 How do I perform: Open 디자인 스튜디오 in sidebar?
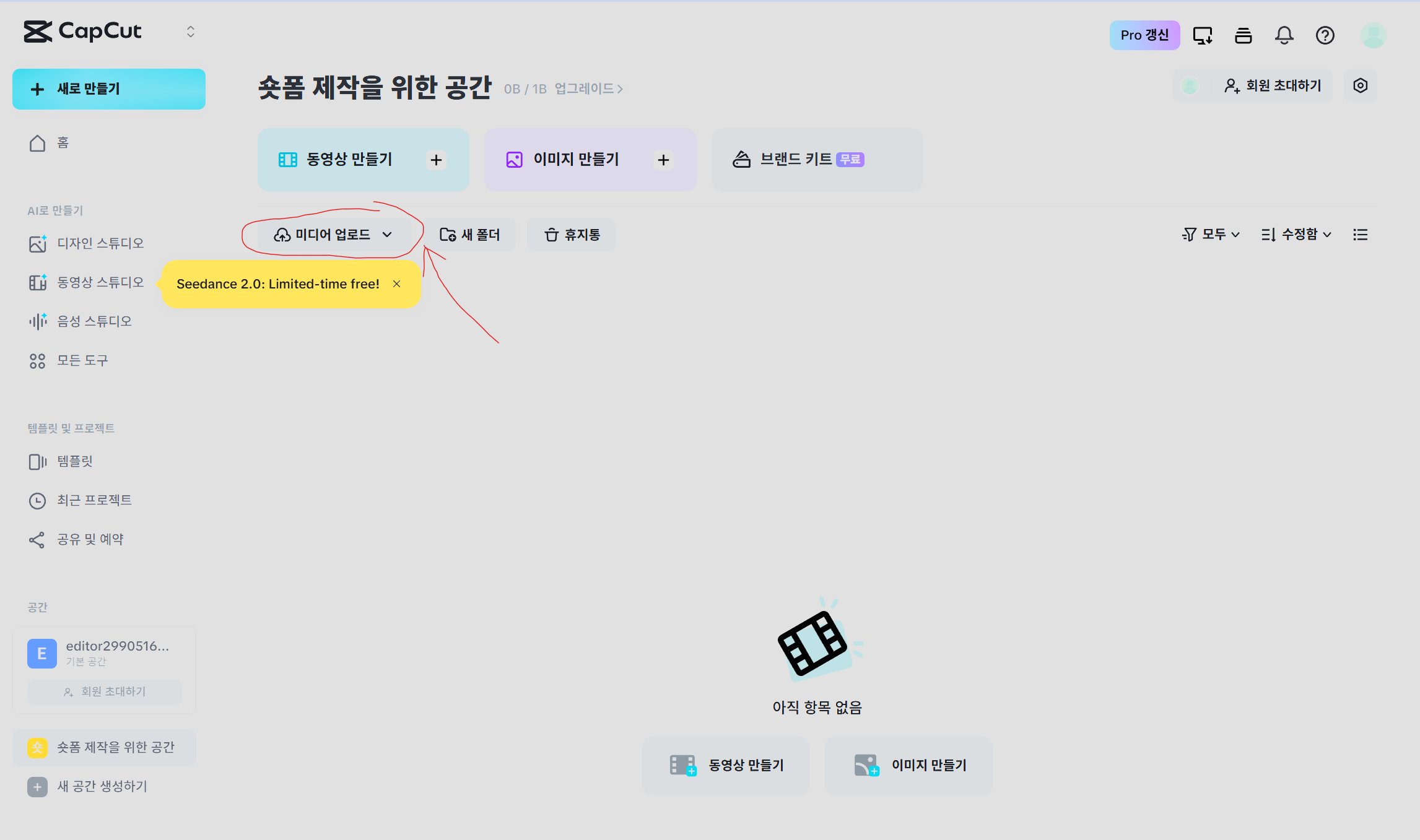point(100,243)
